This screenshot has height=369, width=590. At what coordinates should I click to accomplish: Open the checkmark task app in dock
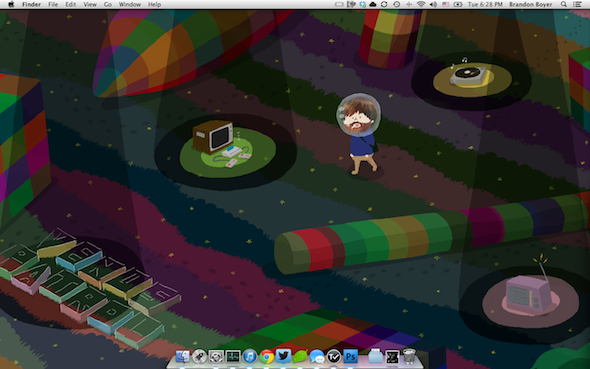[334, 356]
